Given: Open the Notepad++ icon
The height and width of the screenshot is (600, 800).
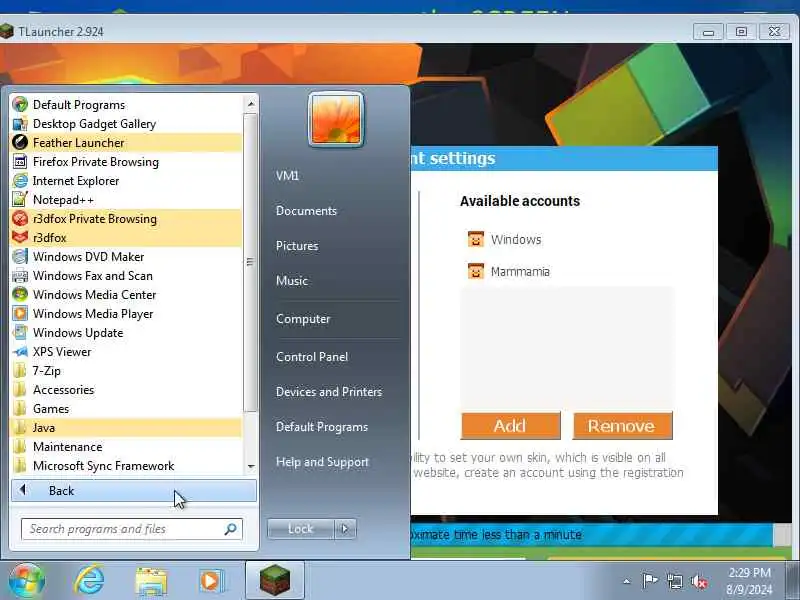Looking at the screenshot, I should point(20,199).
